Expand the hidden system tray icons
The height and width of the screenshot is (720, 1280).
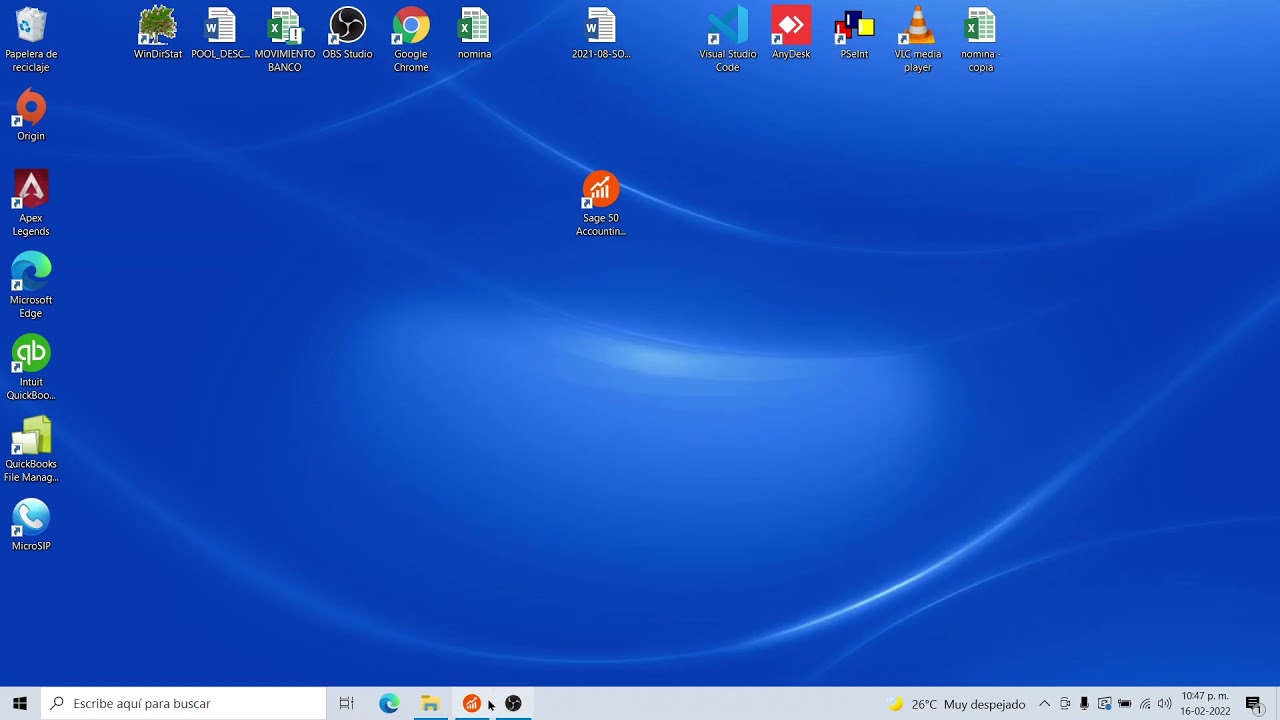[x=1044, y=704]
